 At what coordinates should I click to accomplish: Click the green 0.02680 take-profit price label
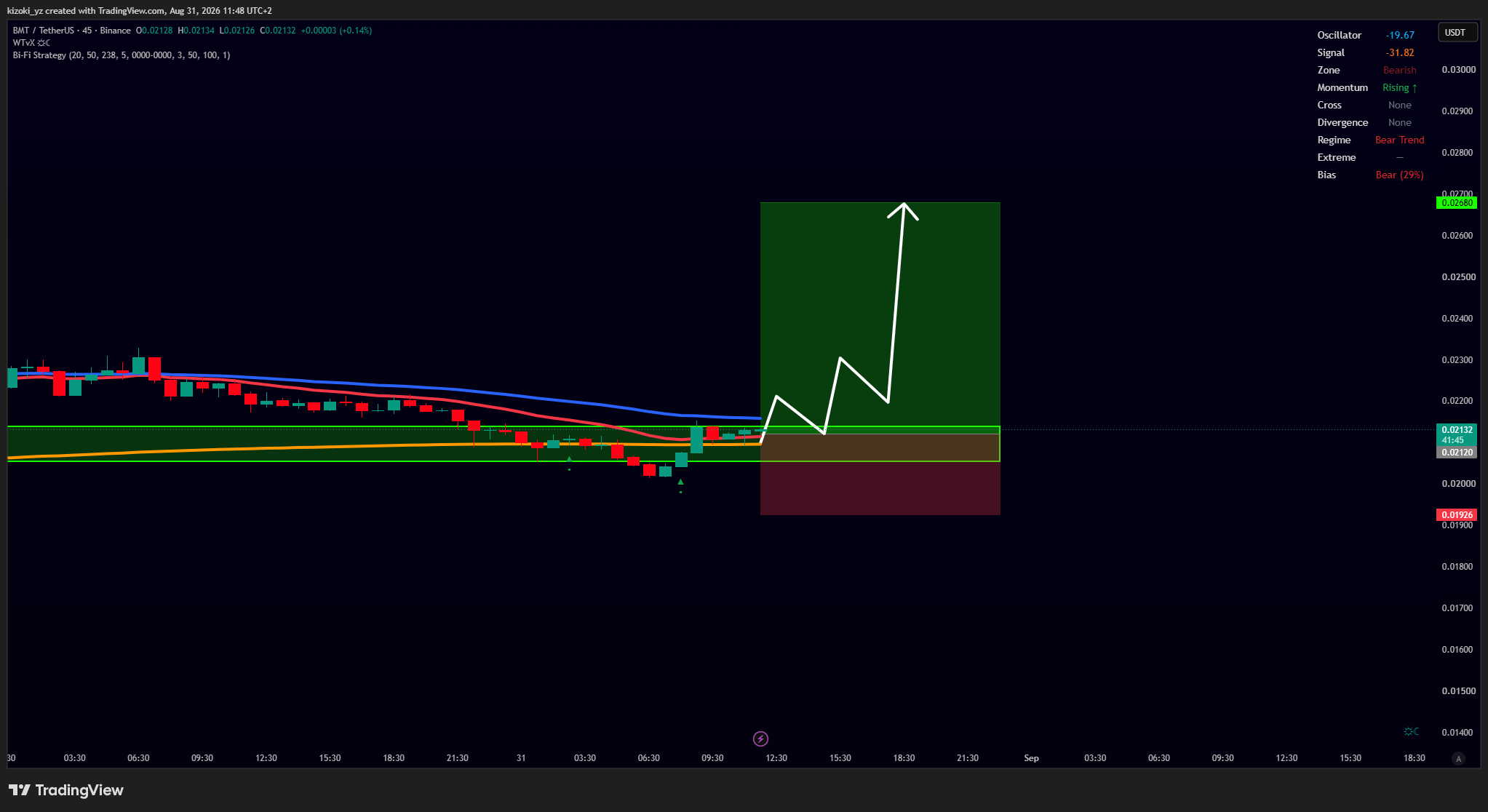1457,203
